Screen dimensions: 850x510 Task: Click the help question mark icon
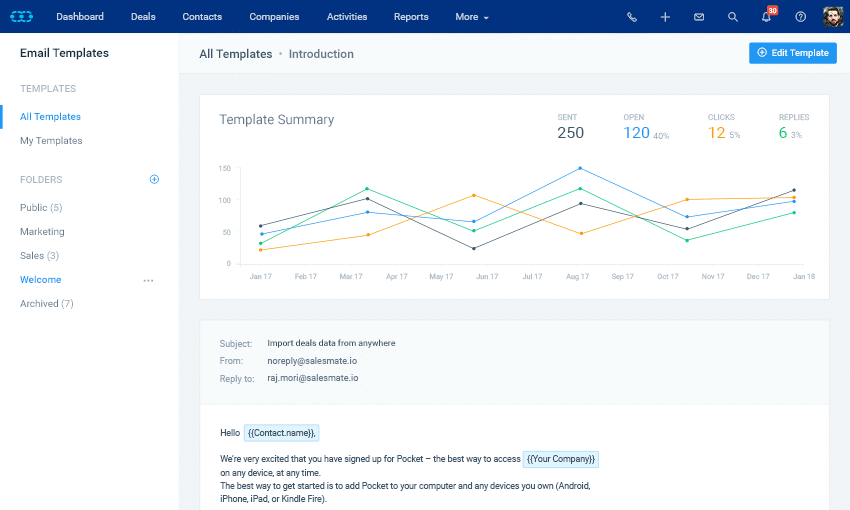pyautogui.click(x=800, y=17)
